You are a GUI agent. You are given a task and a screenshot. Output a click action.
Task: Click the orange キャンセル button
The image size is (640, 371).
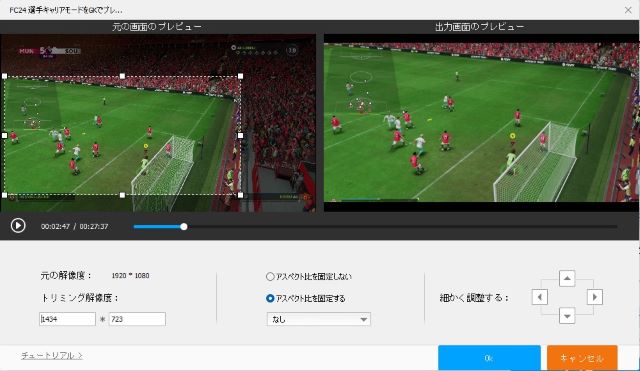click(582, 358)
